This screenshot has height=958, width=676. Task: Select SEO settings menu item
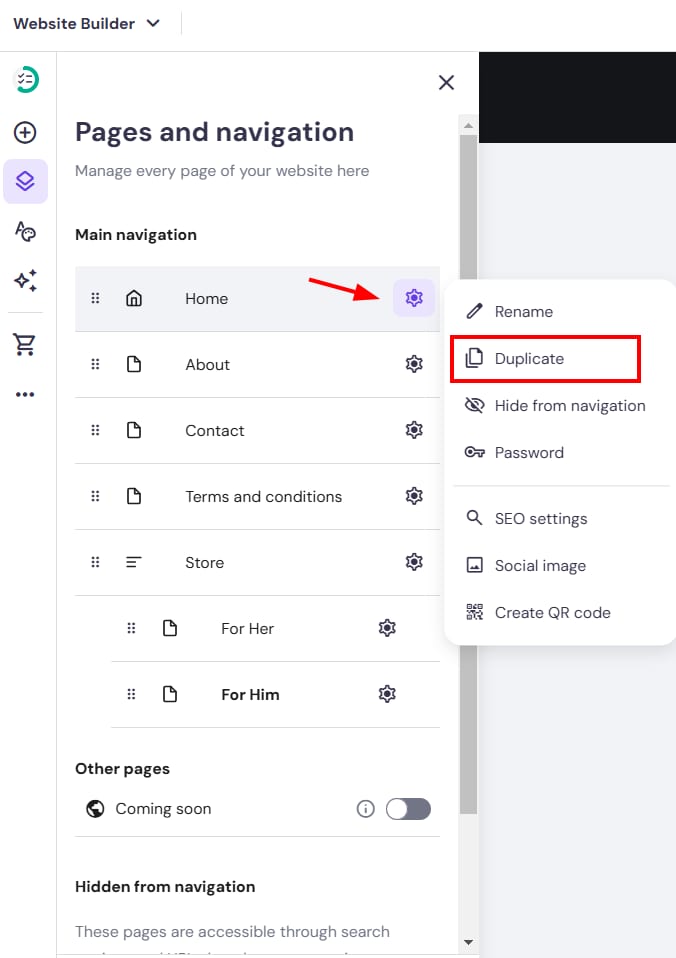pos(540,518)
